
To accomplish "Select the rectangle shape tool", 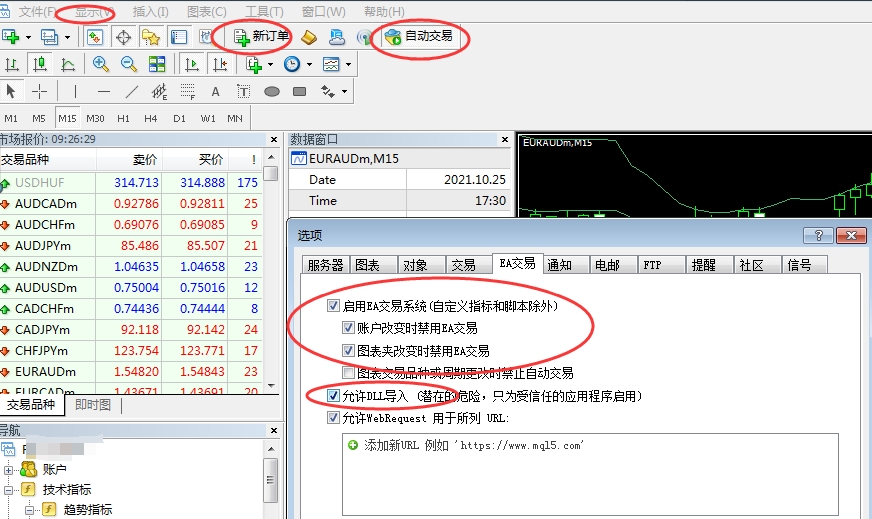I will (x=299, y=91).
